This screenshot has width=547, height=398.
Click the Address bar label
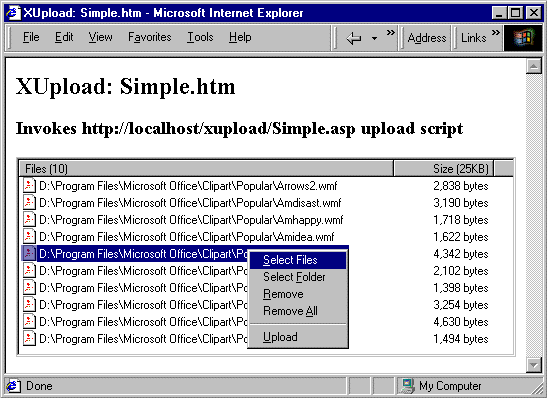[427, 38]
